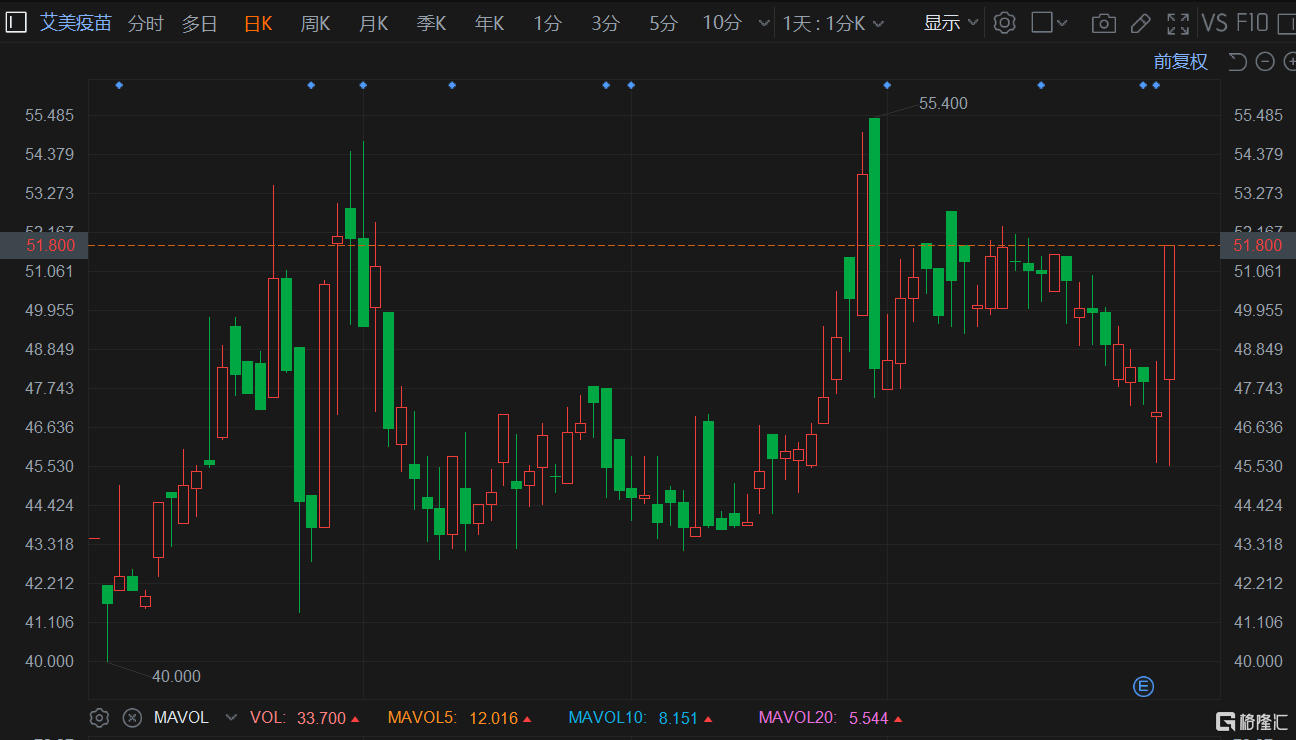Viewport: 1296px width, 740px height.
Task: Take a chart screenshot with camera icon
Action: (x=1103, y=23)
